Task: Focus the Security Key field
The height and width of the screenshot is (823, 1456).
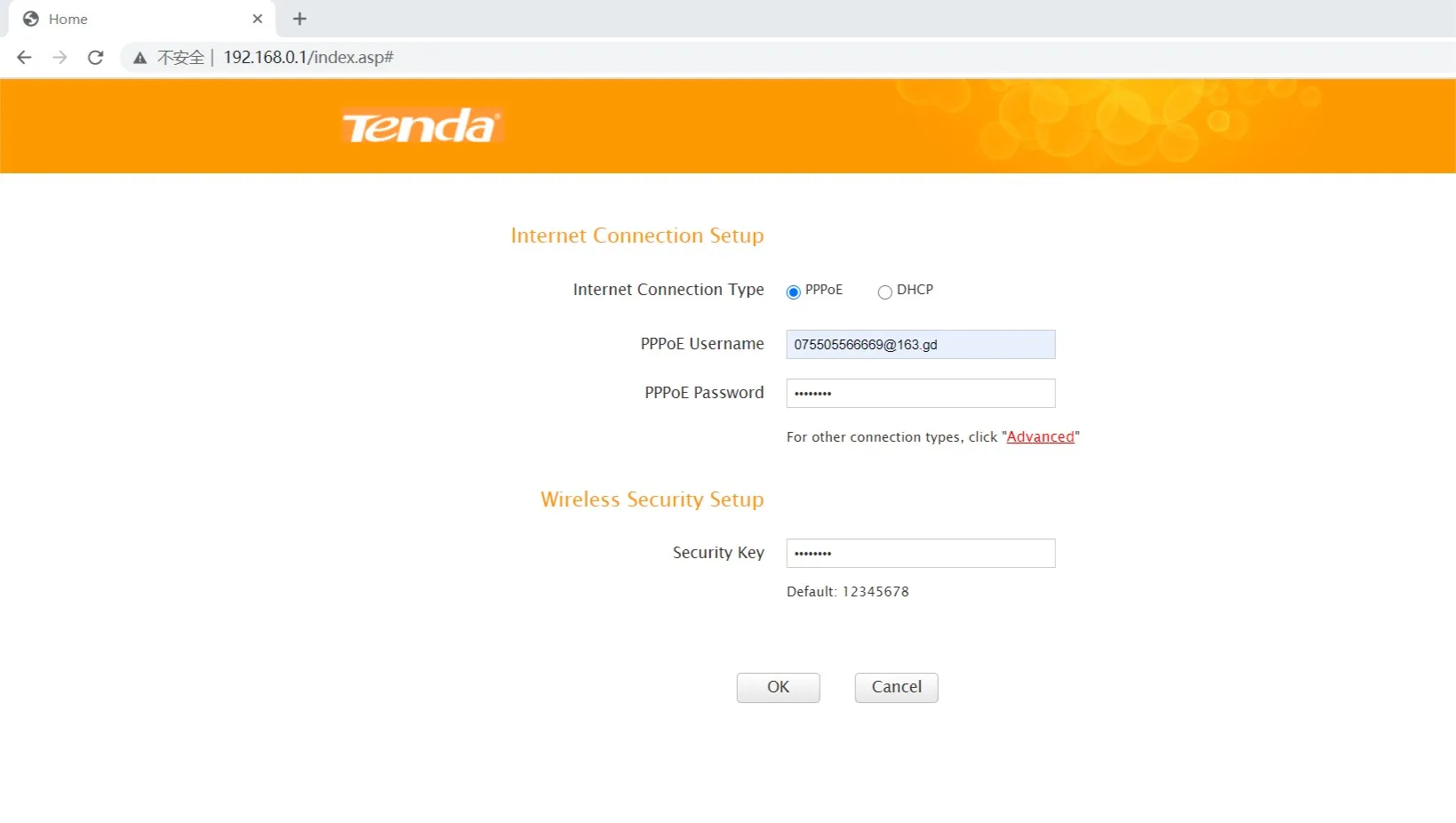Action: (921, 554)
